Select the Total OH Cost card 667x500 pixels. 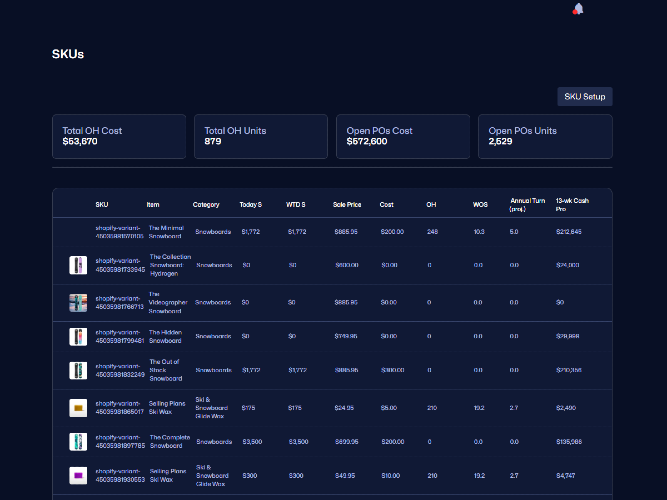point(119,137)
